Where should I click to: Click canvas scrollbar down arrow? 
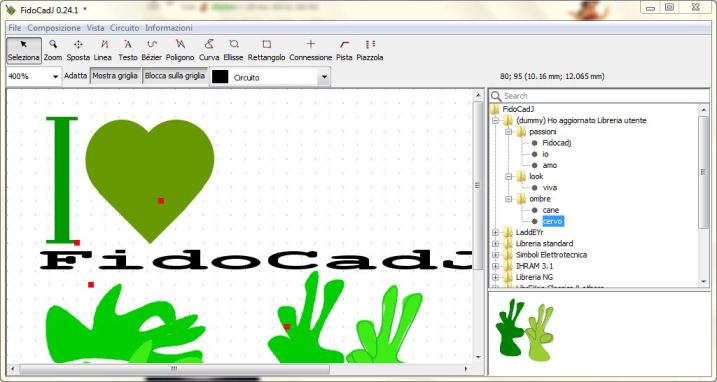pyautogui.click(x=478, y=357)
